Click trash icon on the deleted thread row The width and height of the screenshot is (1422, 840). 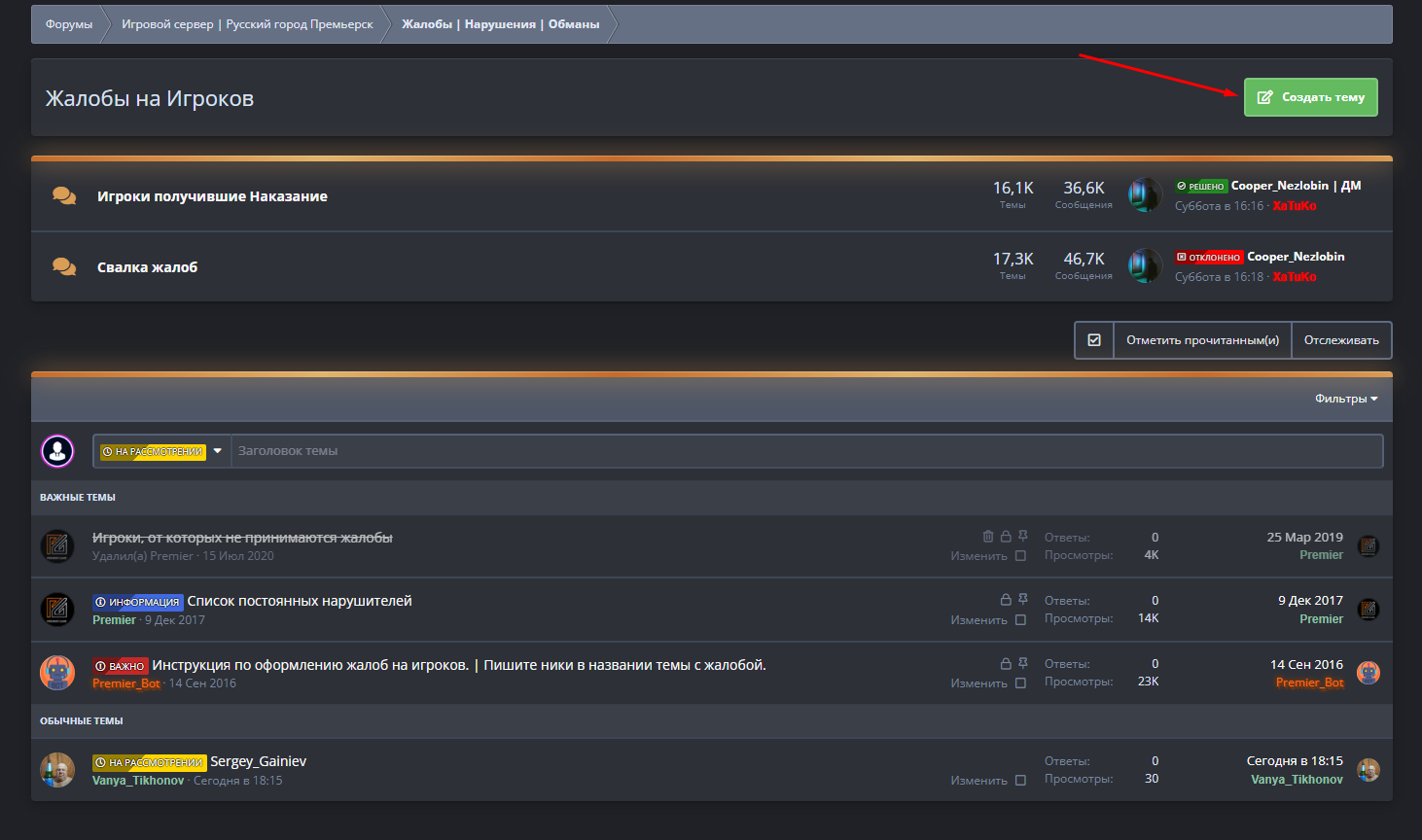tap(988, 537)
